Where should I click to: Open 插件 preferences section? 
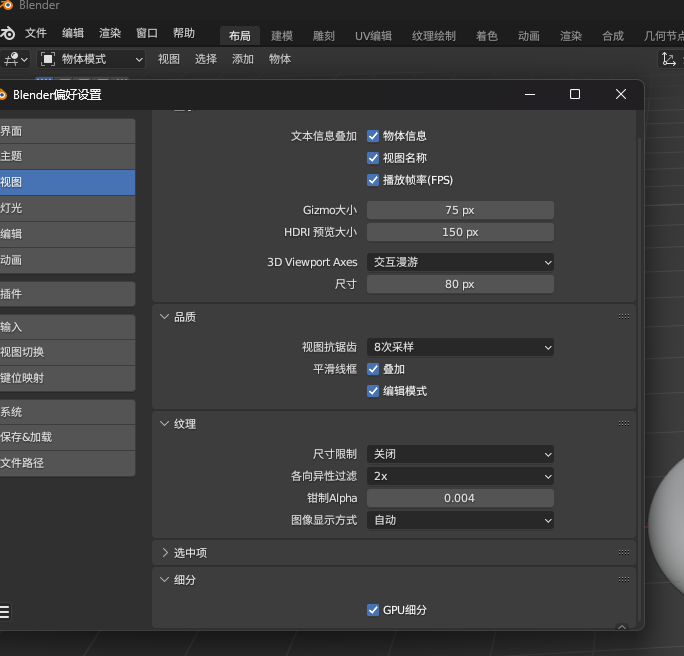[67, 294]
